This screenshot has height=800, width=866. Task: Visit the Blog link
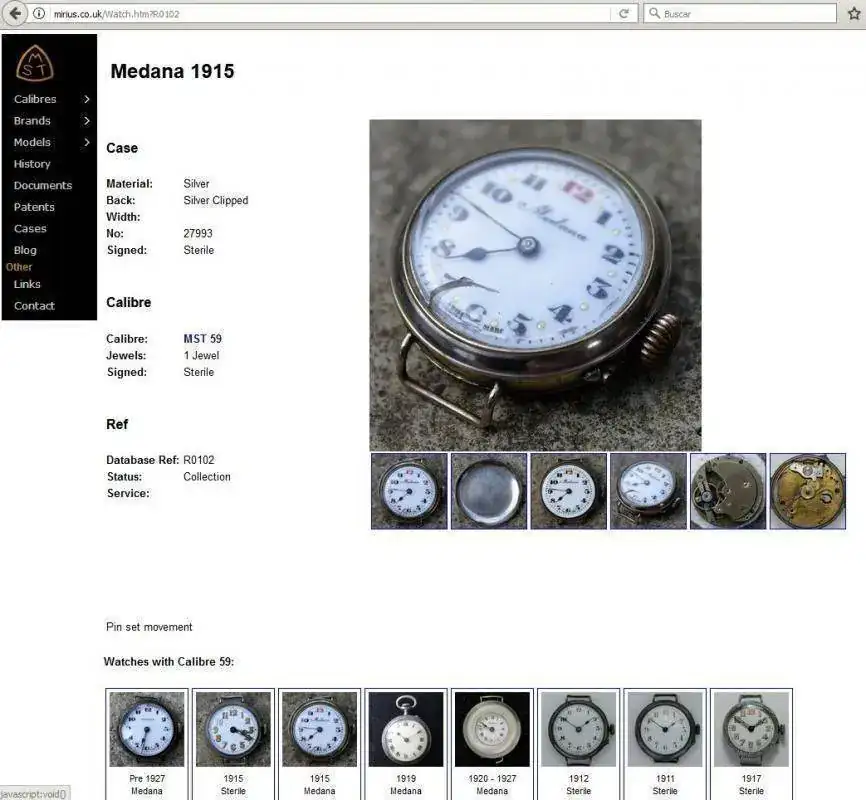click(25, 250)
